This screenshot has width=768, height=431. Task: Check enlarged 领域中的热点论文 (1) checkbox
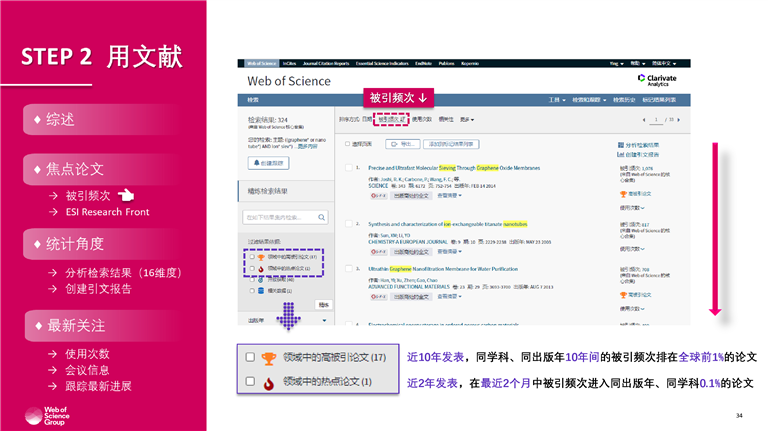pyautogui.click(x=250, y=381)
